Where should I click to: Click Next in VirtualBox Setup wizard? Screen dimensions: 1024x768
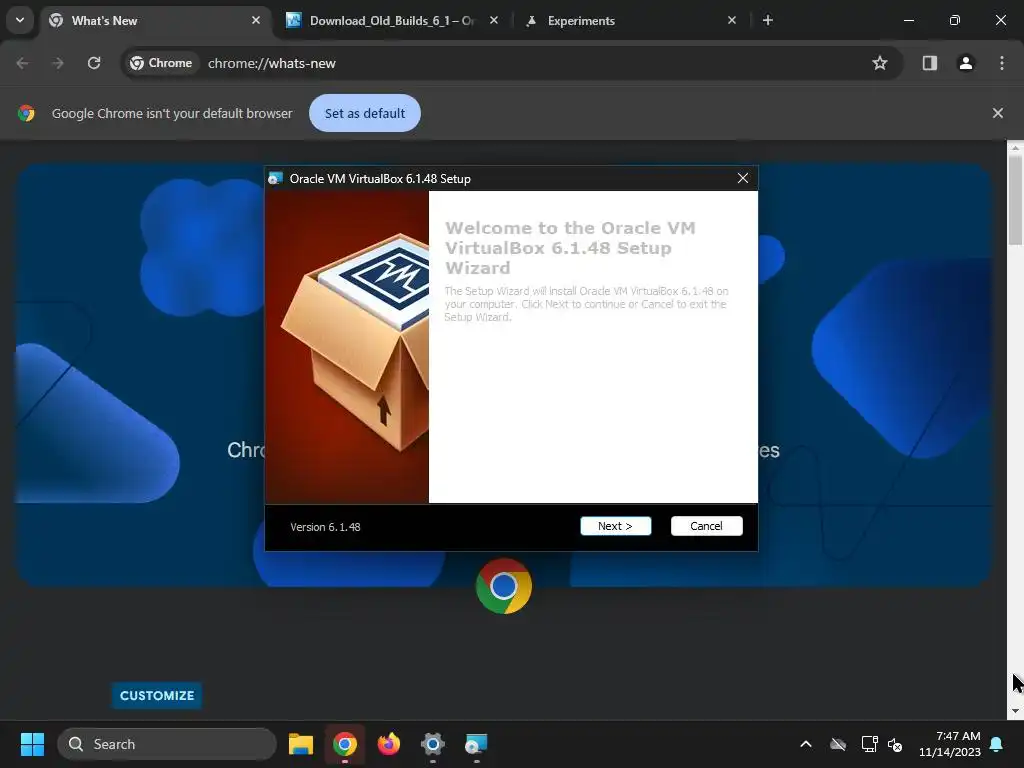[x=615, y=526]
